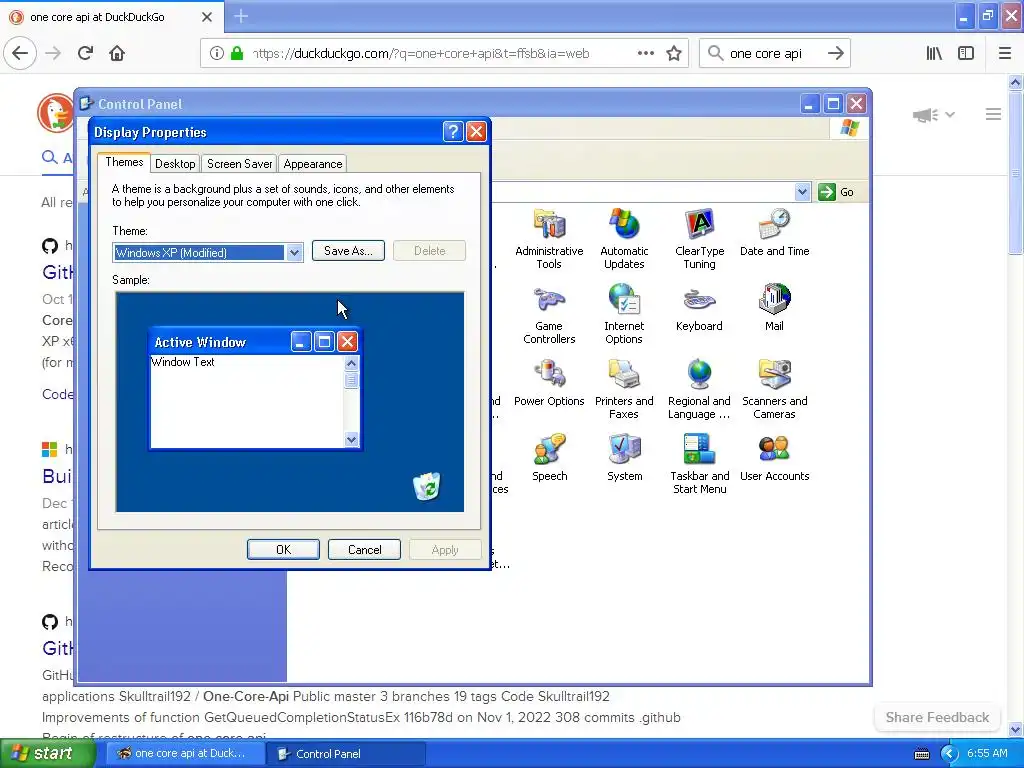Show site information icon in address bar
This screenshot has height=768, width=1024.
217,54
